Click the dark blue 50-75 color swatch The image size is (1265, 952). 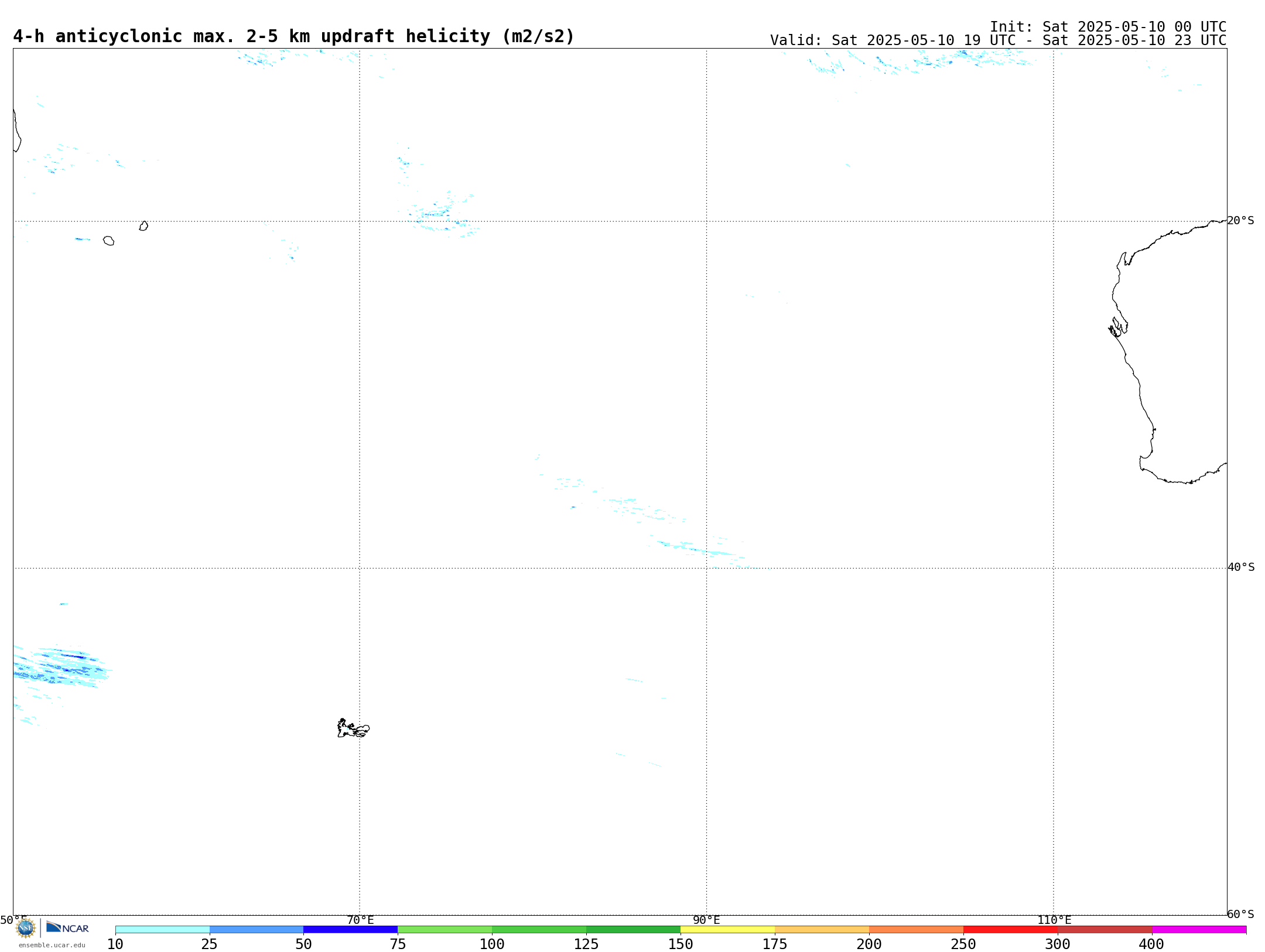point(351,930)
